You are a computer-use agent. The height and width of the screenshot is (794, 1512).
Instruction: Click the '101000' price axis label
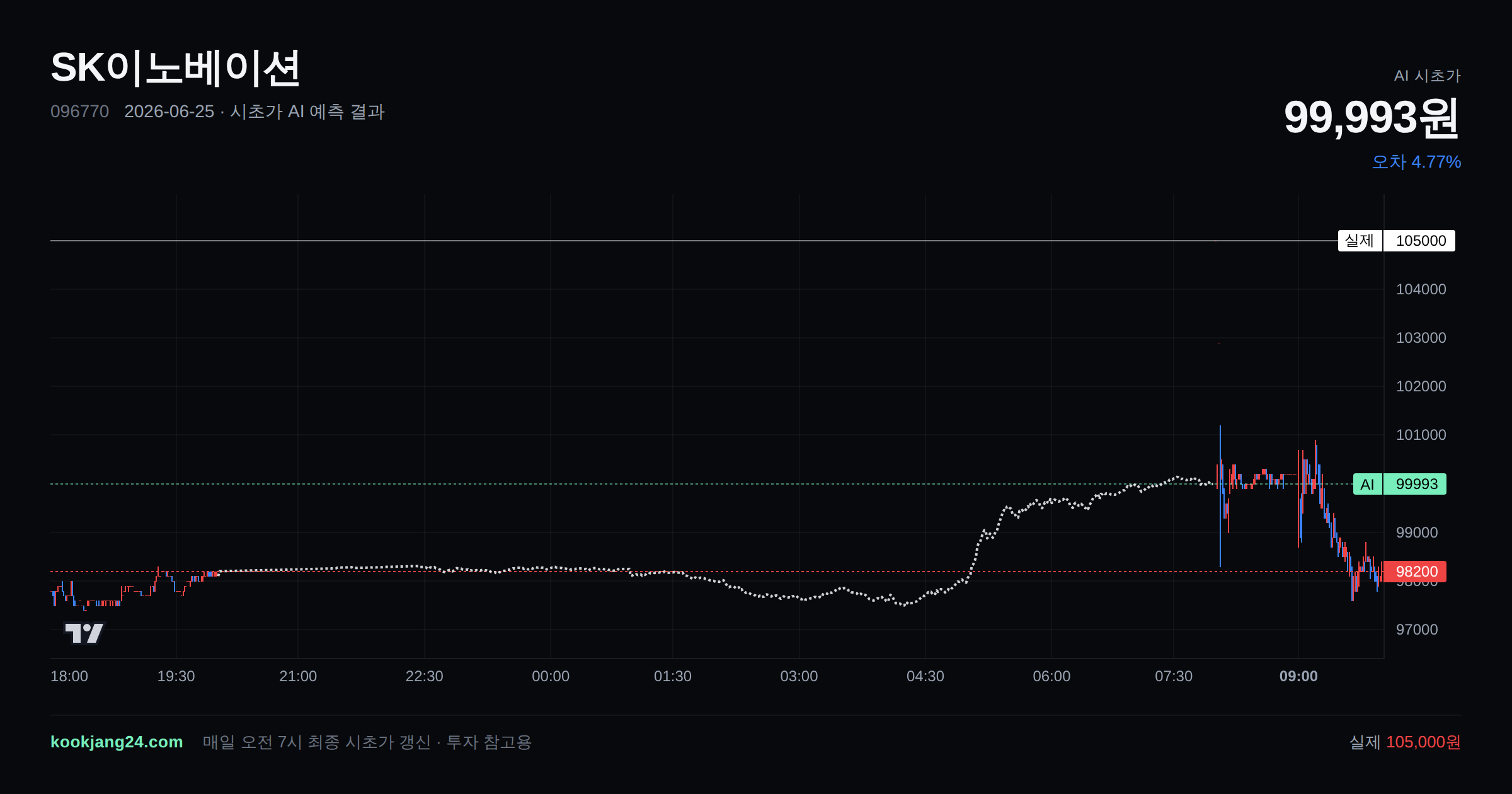pyautogui.click(x=1421, y=435)
